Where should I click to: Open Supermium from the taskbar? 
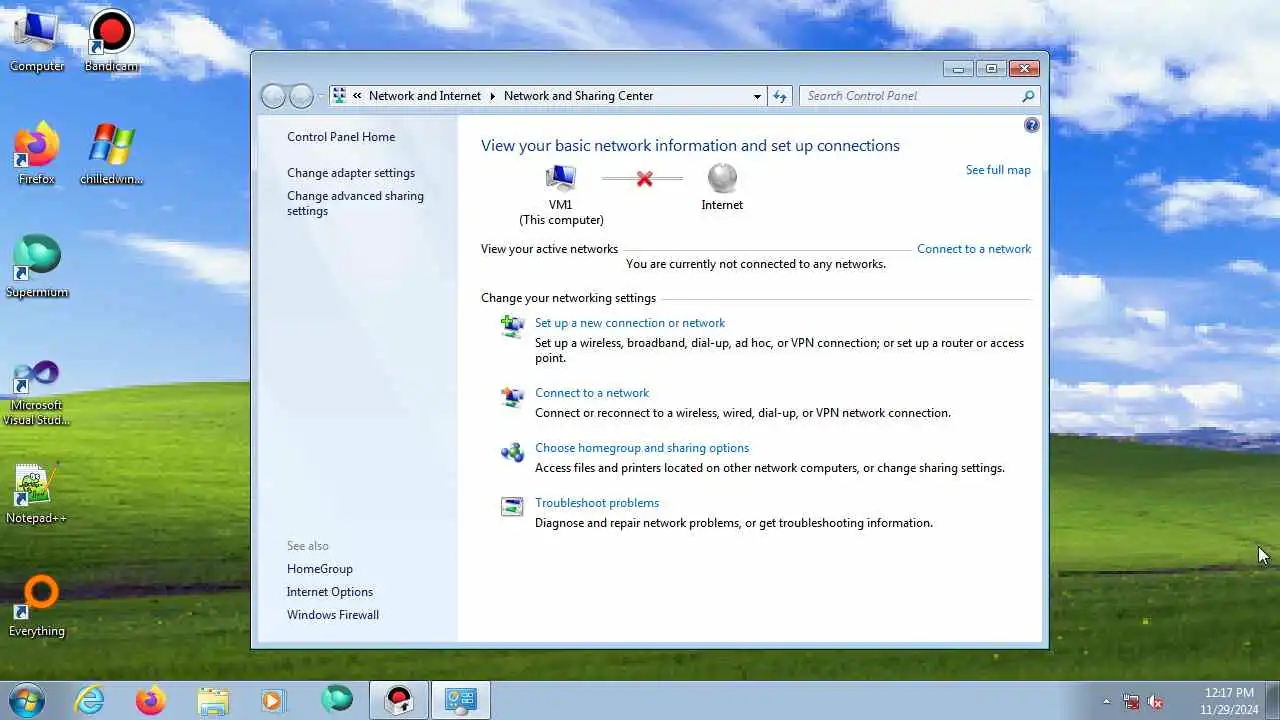337,700
